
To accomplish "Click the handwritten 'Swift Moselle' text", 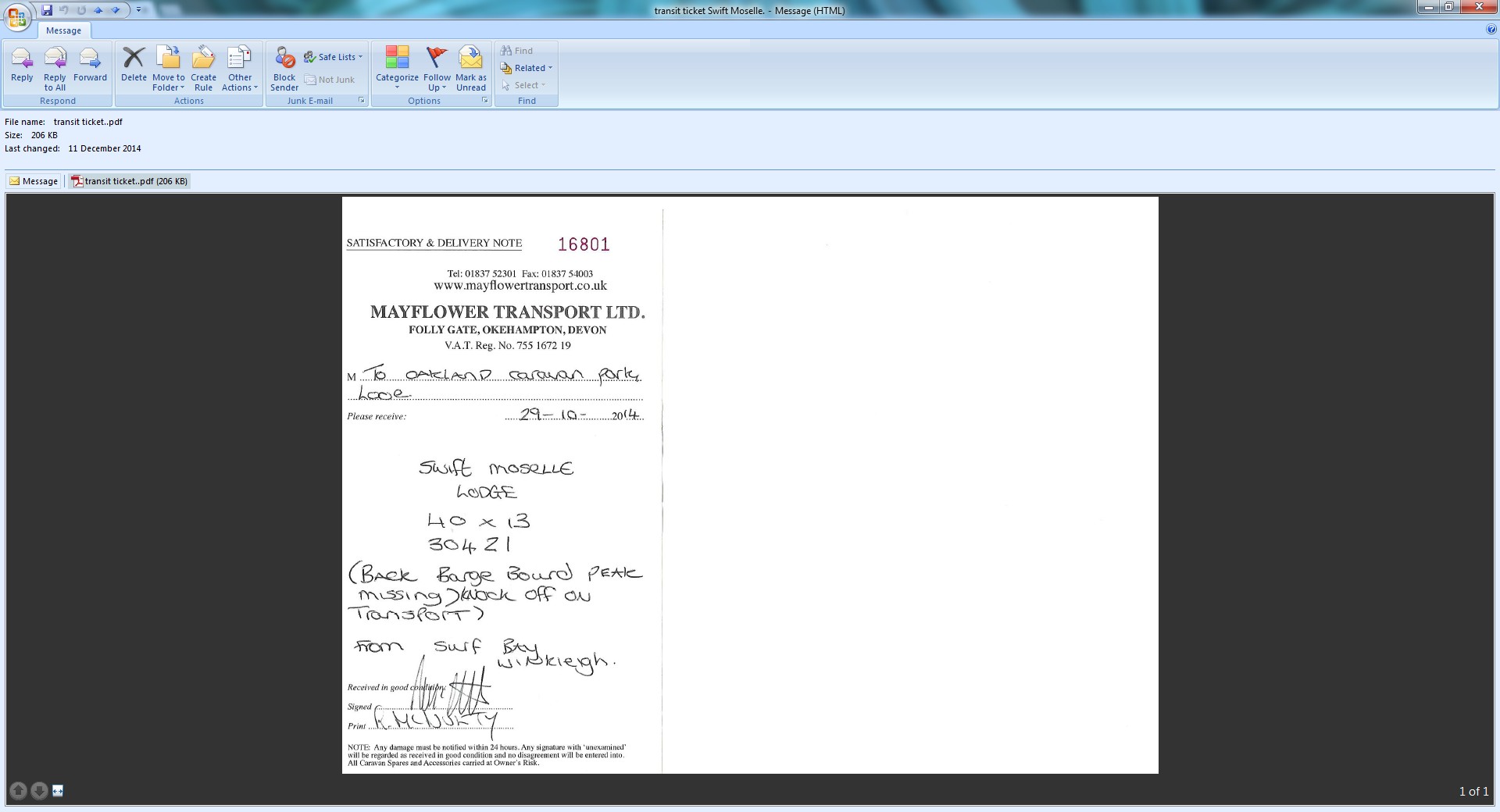I will tap(496, 468).
